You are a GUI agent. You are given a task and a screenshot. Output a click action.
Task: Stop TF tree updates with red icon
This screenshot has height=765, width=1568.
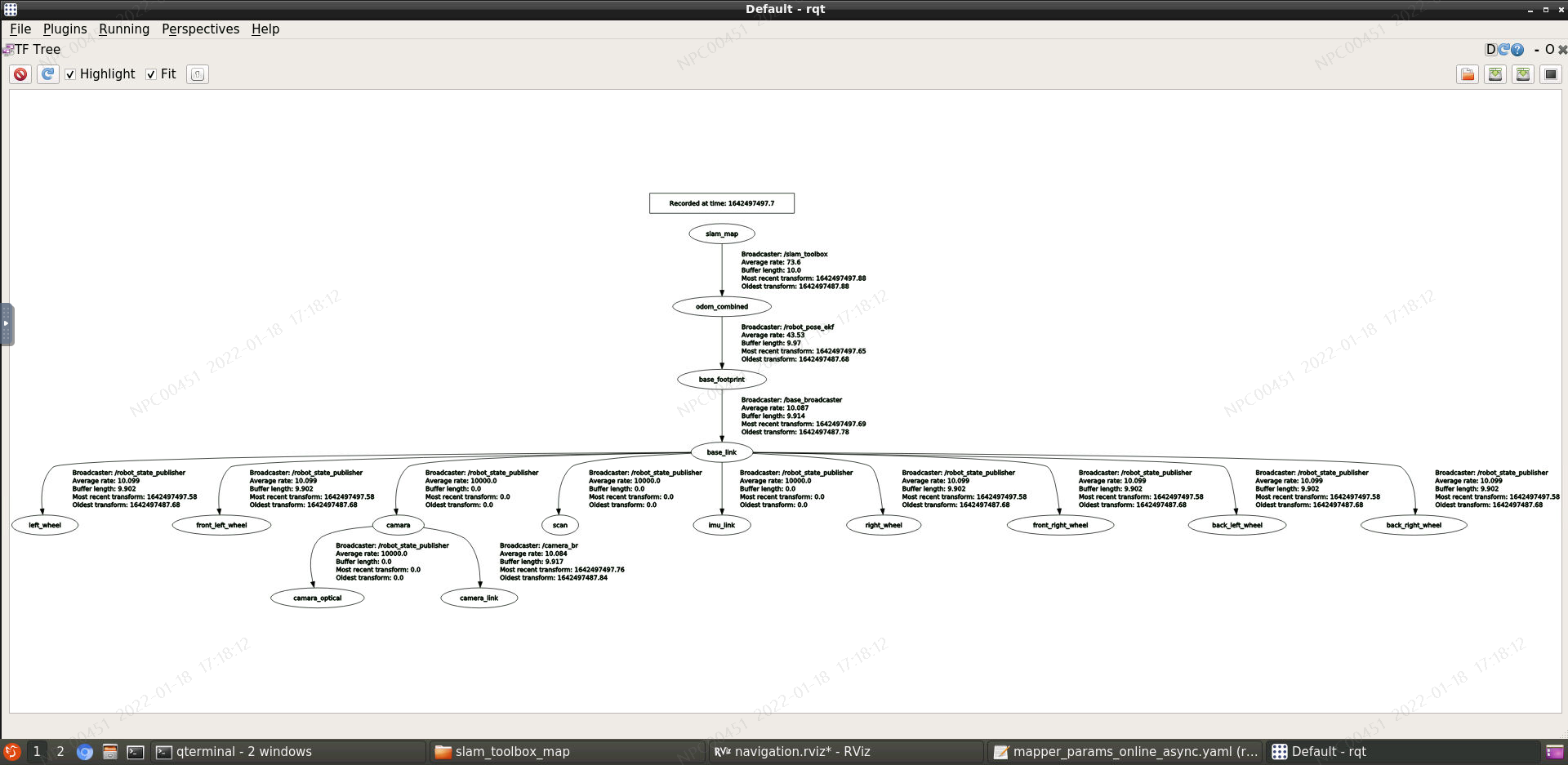click(x=20, y=73)
